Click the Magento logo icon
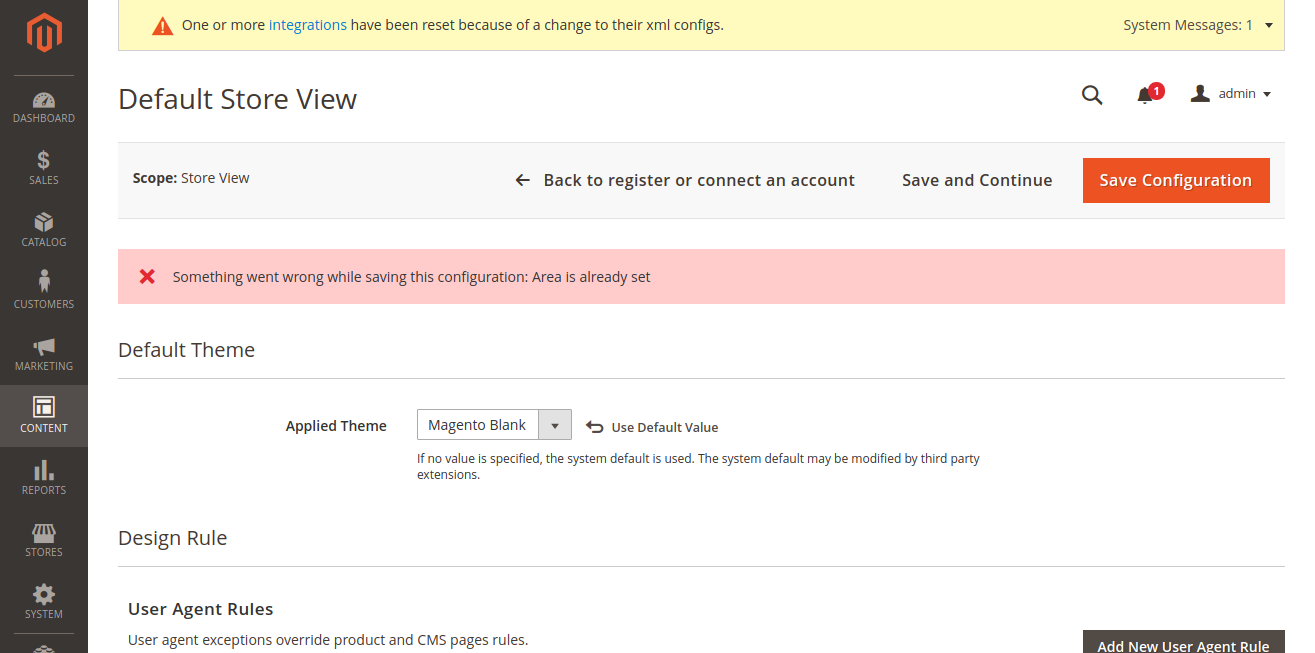The height and width of the screenshot is (653, 1315). tap(44, 33)
